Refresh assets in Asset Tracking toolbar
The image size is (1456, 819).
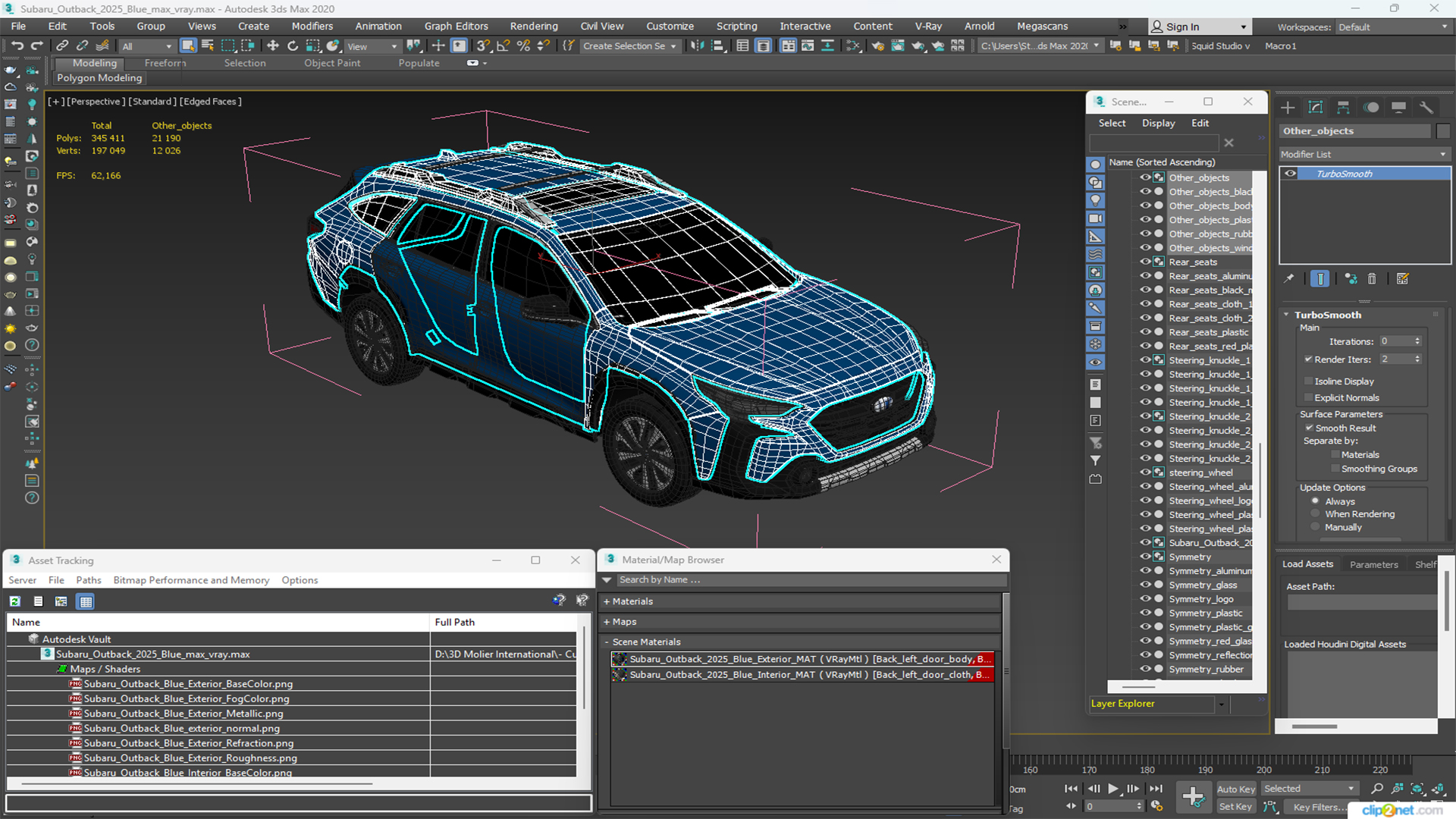click(14, 601)
